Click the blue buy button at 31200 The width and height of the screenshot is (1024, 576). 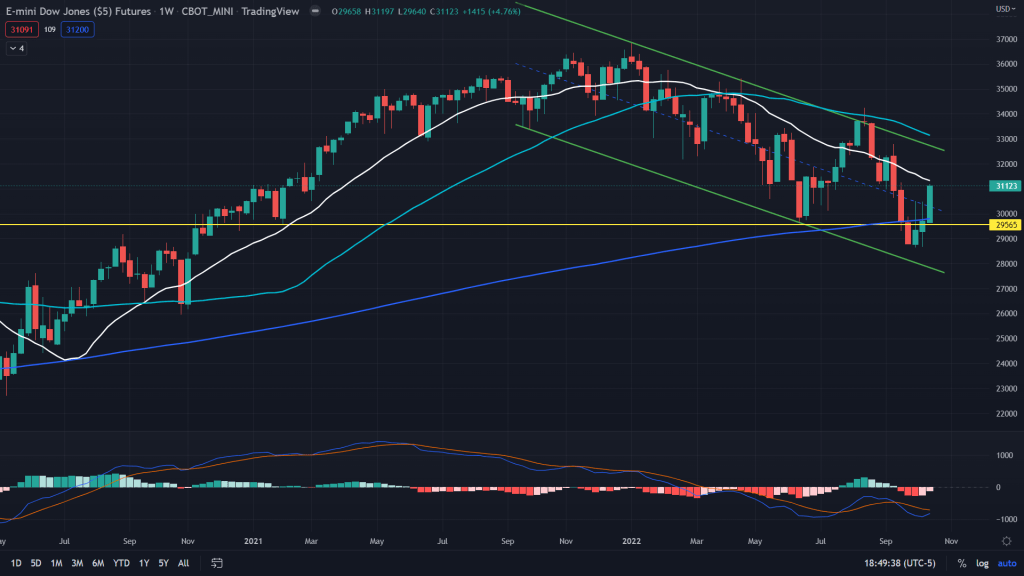tap(76, 31)
